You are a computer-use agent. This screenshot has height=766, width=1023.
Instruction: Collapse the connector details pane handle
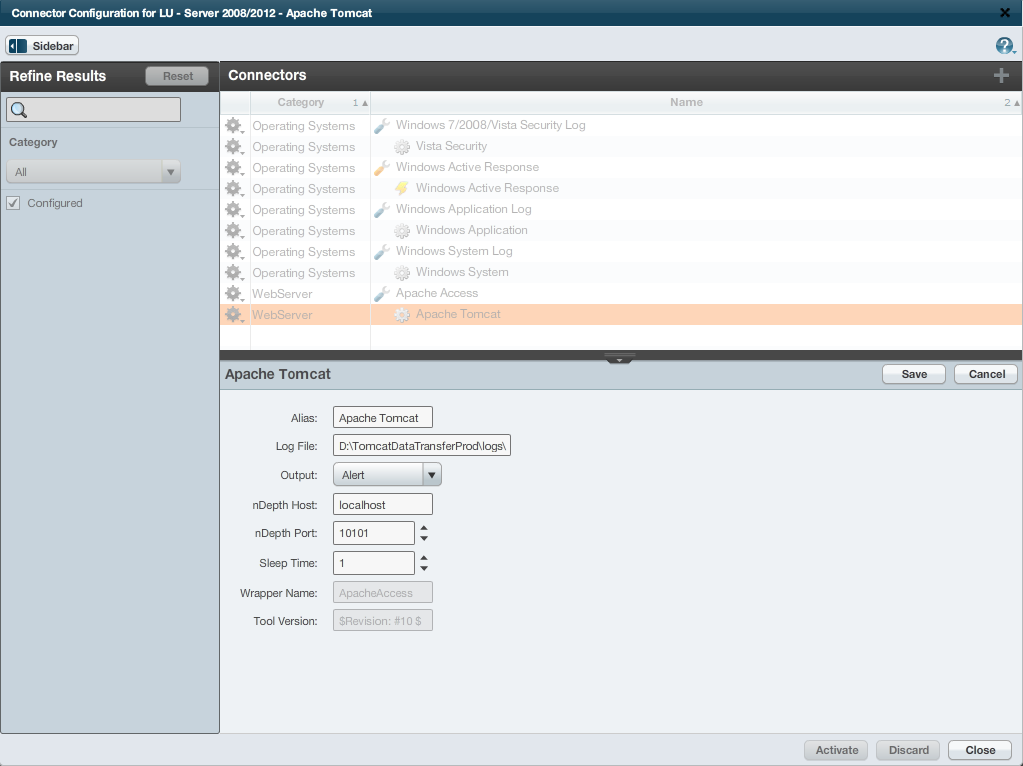pyautogui.click(x=619, y=358)
